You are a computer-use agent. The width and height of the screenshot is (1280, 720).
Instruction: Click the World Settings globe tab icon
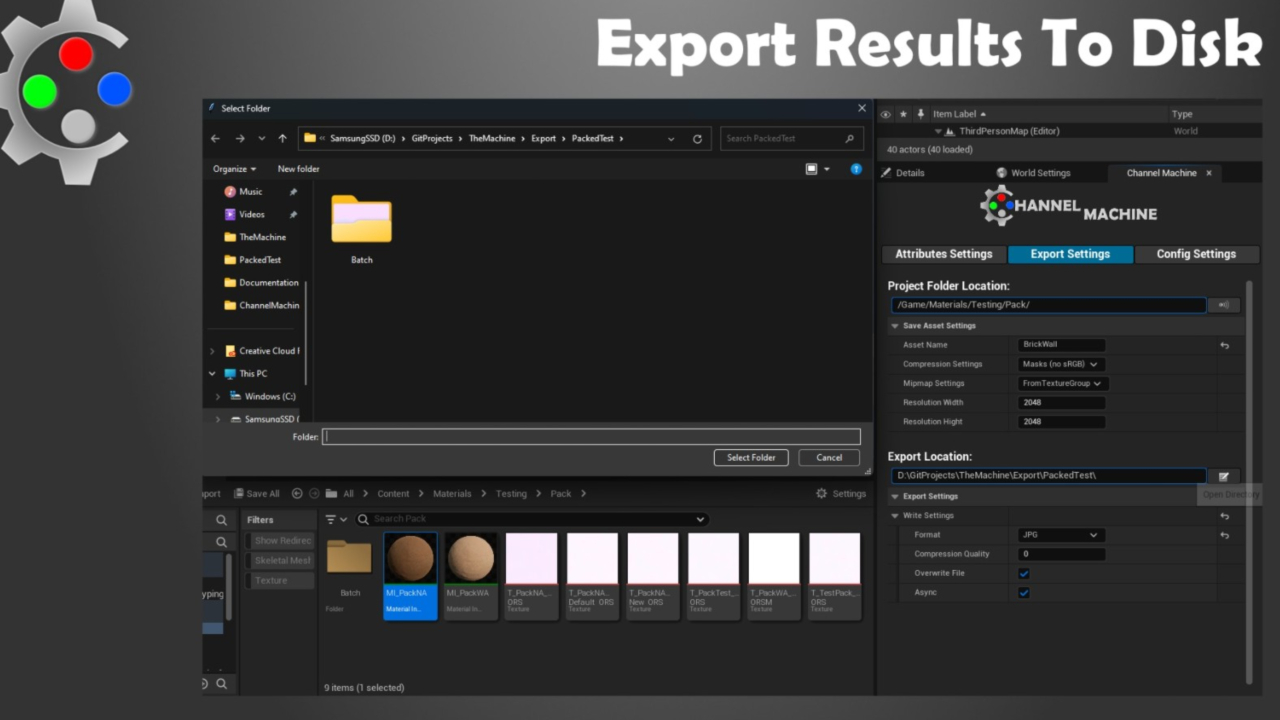pyautogui.click(x=1001, y=173)
